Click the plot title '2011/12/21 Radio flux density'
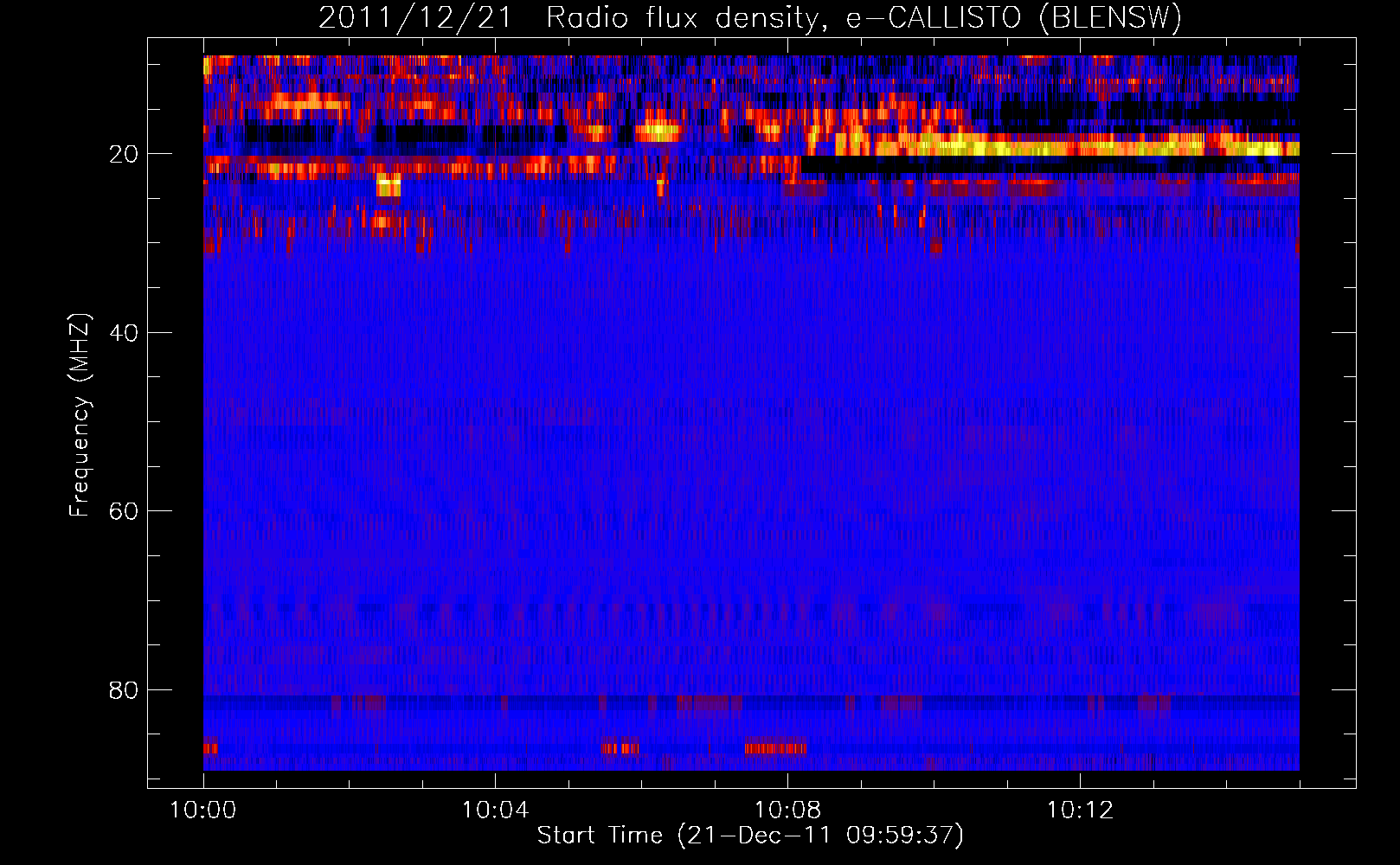The image size is (1400, 865). pos(750,17)
